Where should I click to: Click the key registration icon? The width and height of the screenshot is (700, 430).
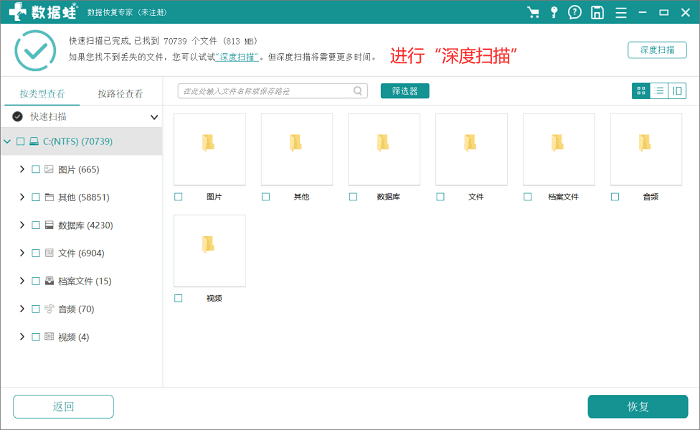click(x=554, y=12)
